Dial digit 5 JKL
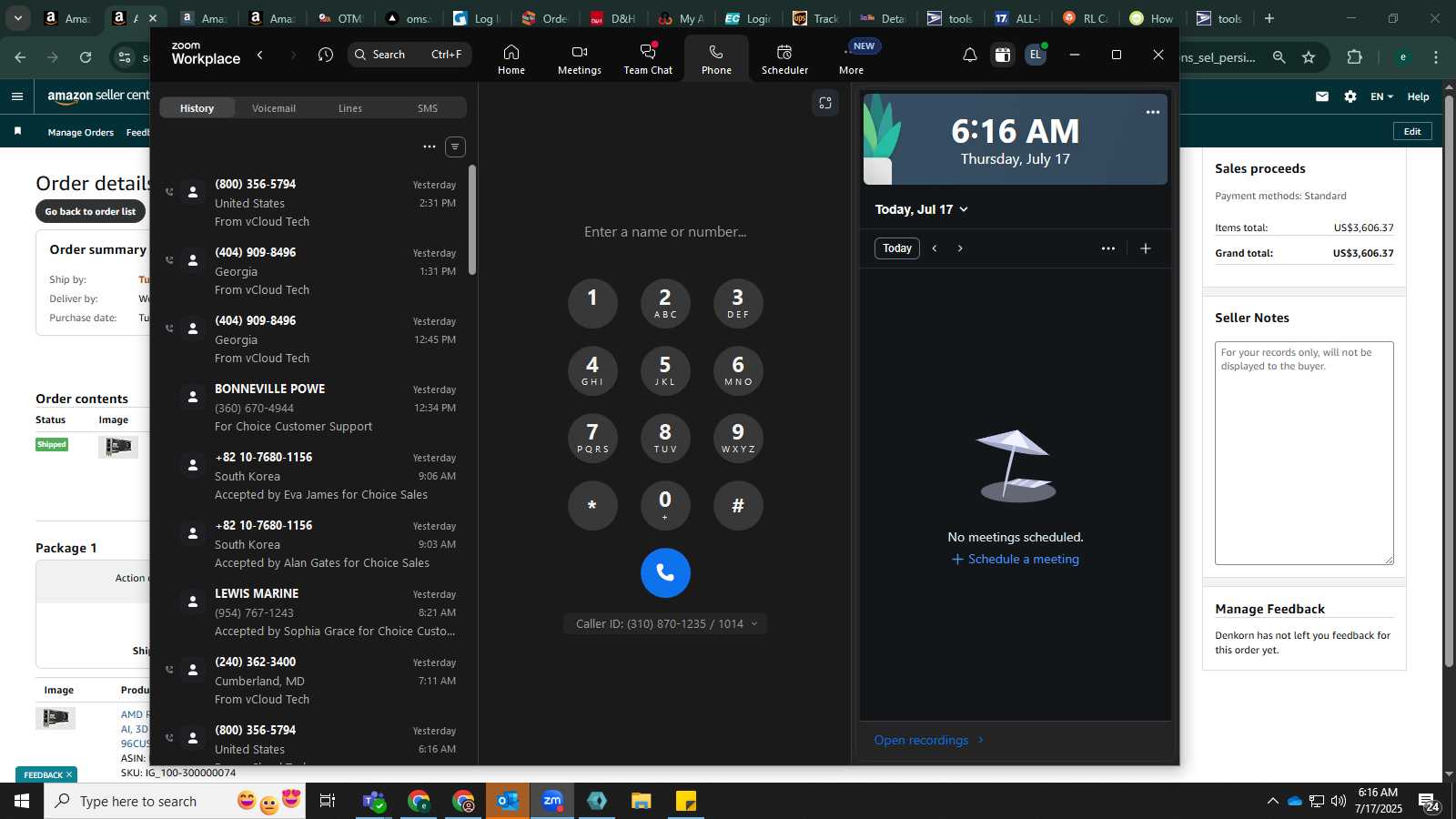1456x819 pixels. coord(665,370)
